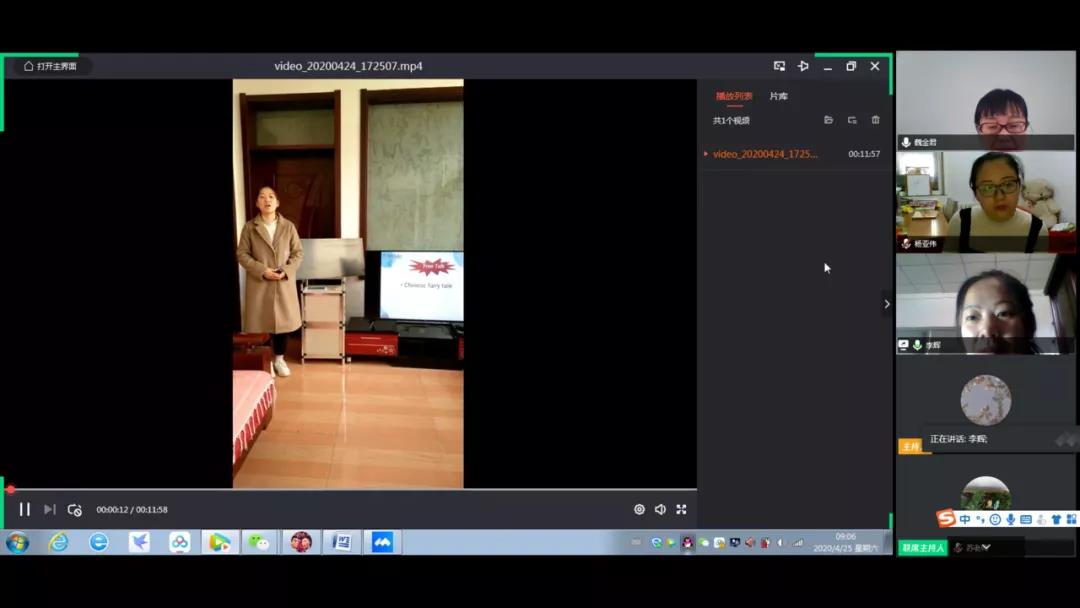Click 打开主界面 button
Image resolution: width=1080 pixels, height=608 pixels.
[50, 66]
